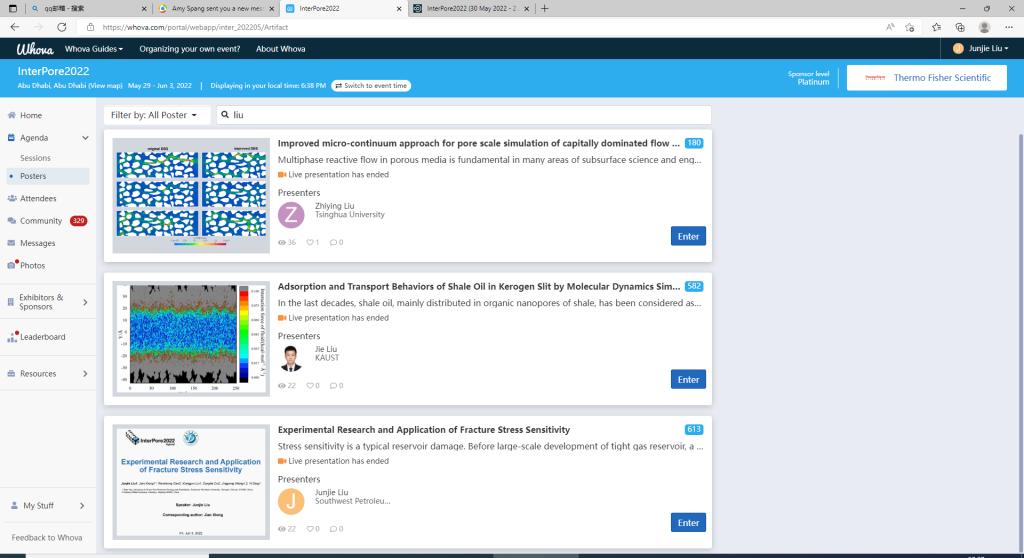Click the Leaderboard chart icon
This screenshot has height=558, width=1024.
pos(12,337)
